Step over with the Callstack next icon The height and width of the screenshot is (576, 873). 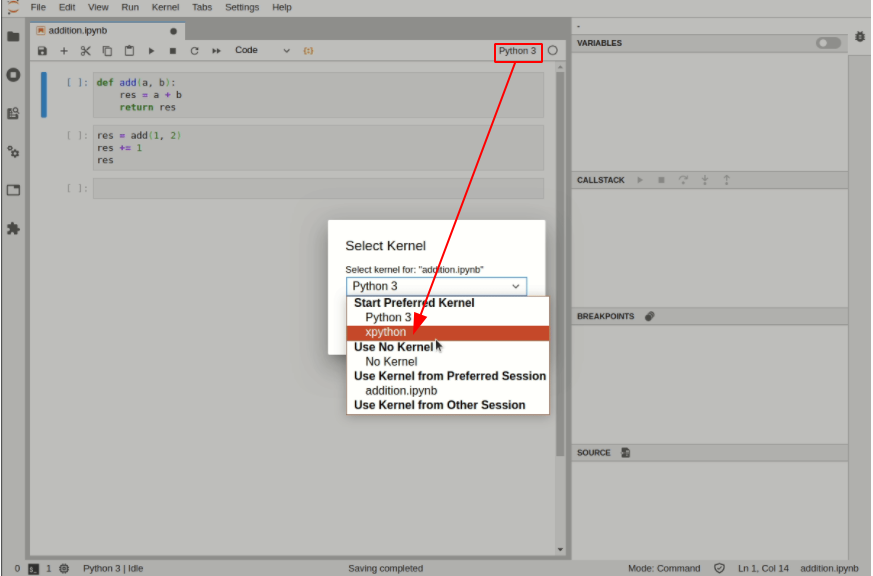(x=683, y=180)
